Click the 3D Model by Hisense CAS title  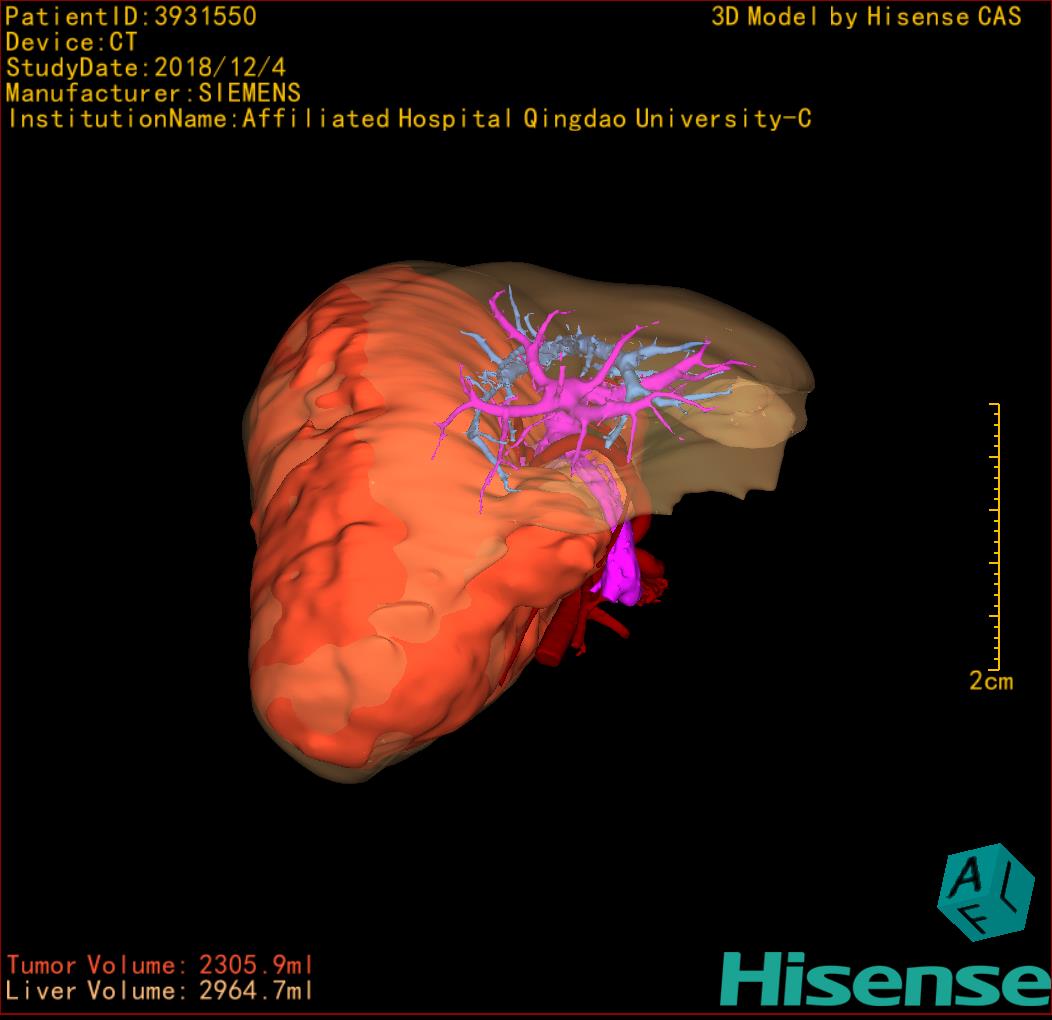[x=866, y=17]
